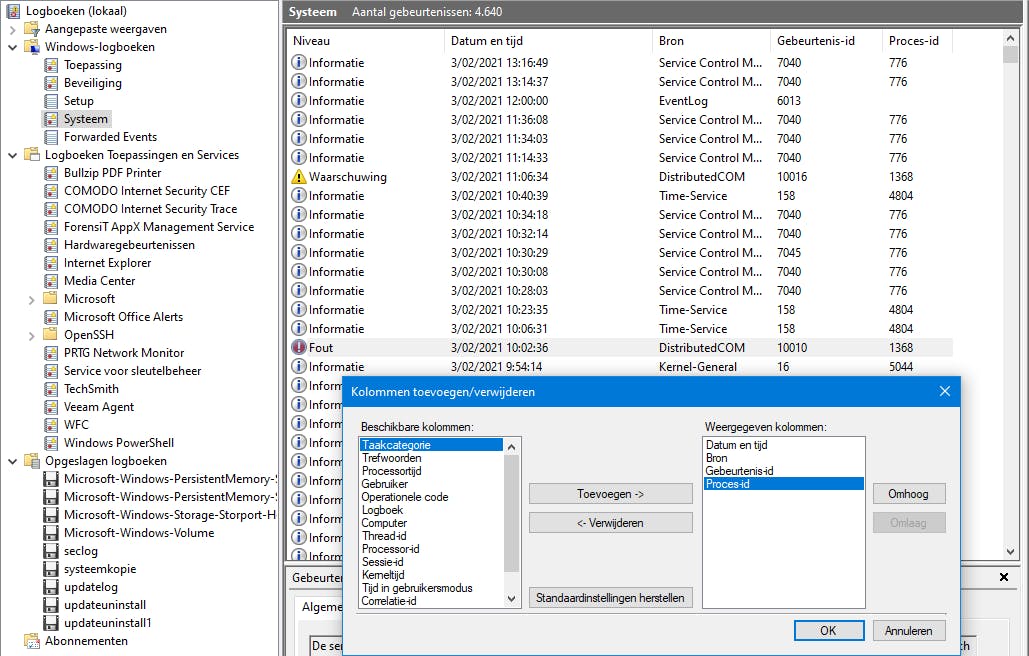The width and height of the screenshot is (1029, 656).
Task: Click the updatelog saved log icon
Action: pyautogui.click(x=51, y=587)
